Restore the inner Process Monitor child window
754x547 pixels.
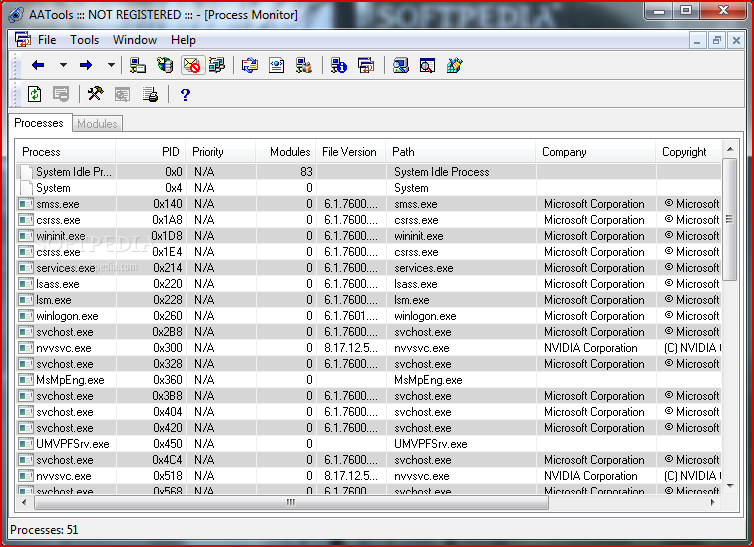[716, 40]
